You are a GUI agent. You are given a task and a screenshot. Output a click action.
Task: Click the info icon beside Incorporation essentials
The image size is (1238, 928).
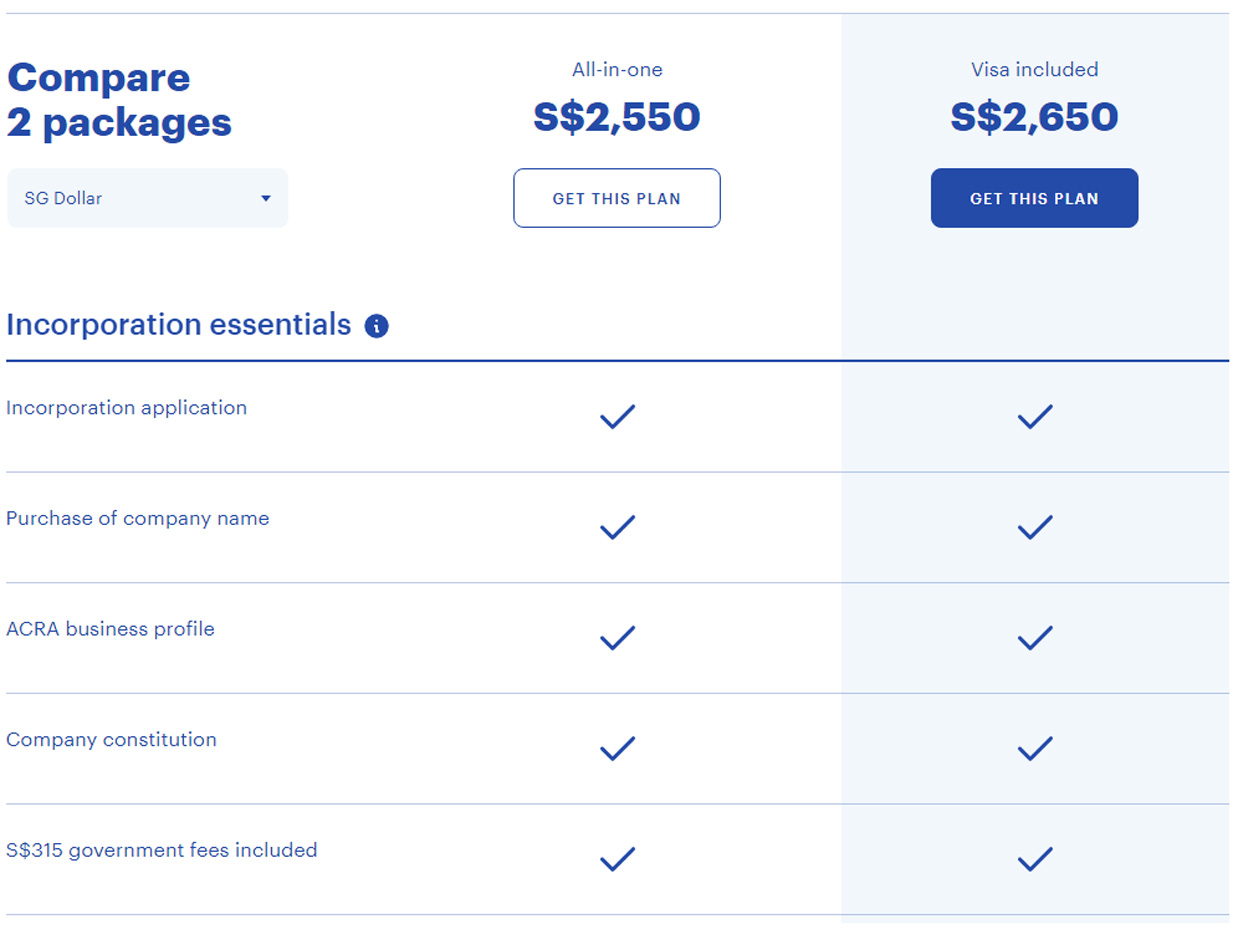tap(377, 326)
